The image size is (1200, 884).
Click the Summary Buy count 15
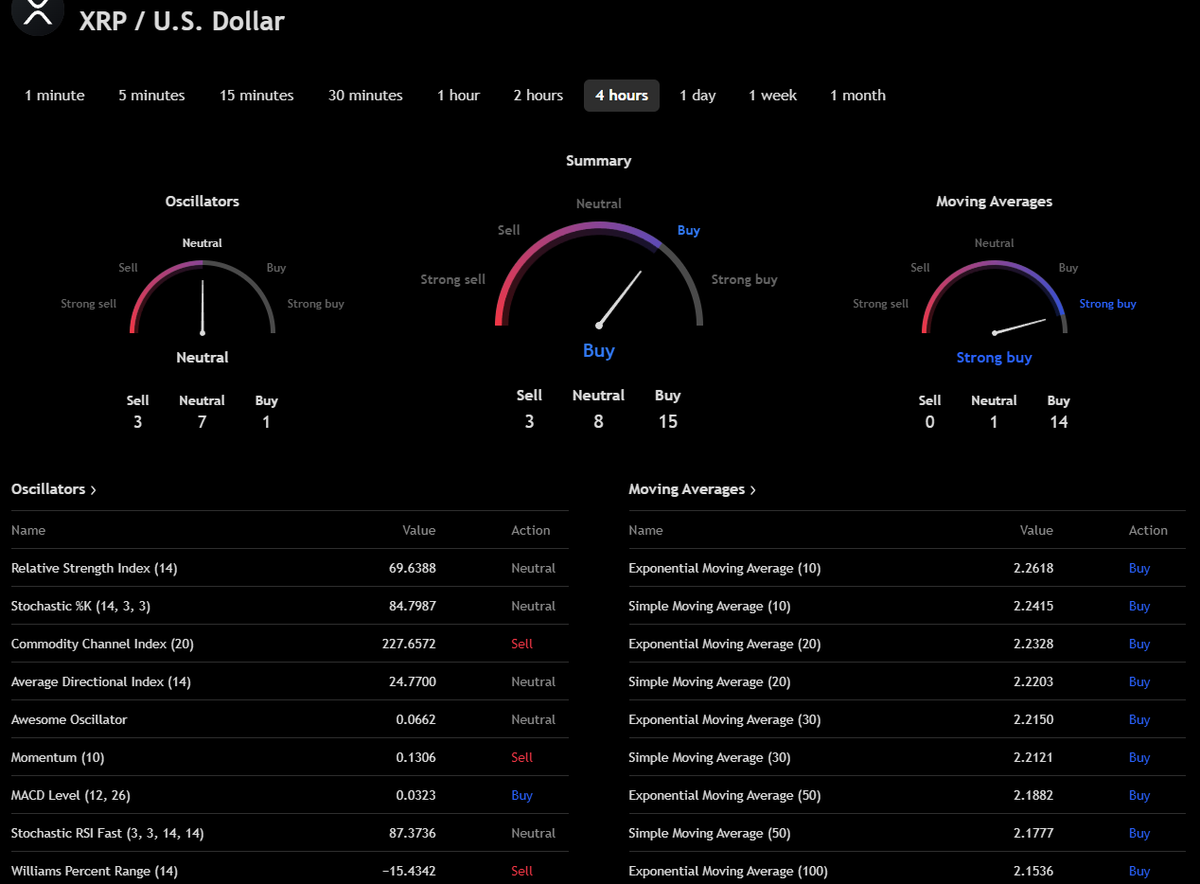[668, 422]
